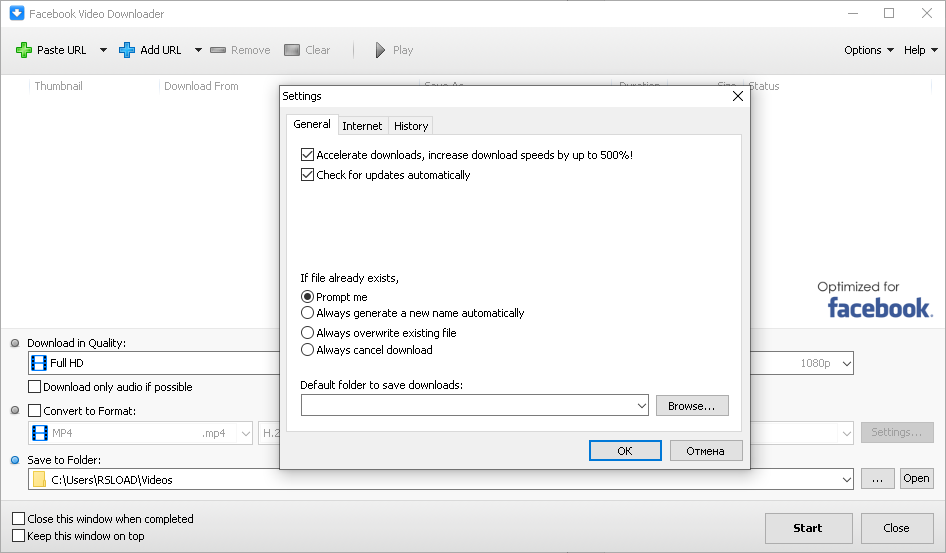This screenshot has width=946, height=553.
Task: Expand the MP4 format dropdown
Action: (x=245, y=433)
